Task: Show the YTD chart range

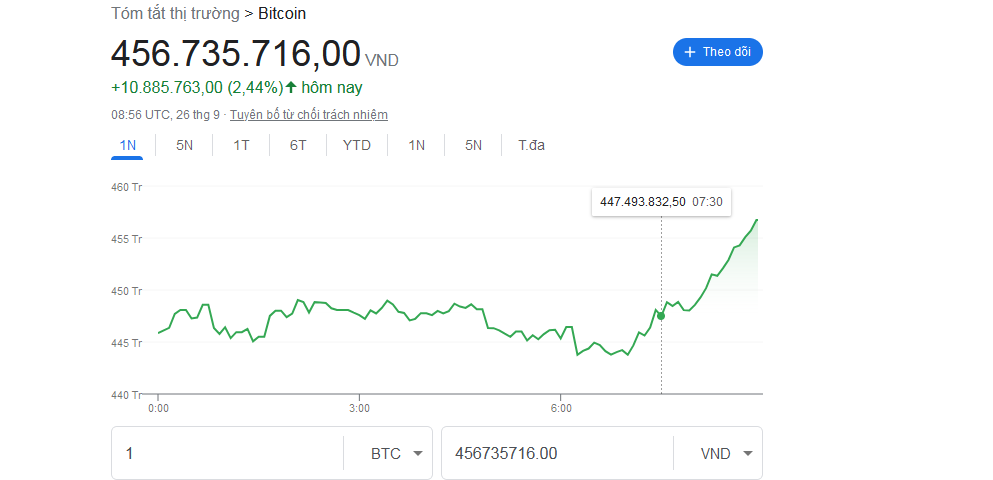Action: [357, 146]
